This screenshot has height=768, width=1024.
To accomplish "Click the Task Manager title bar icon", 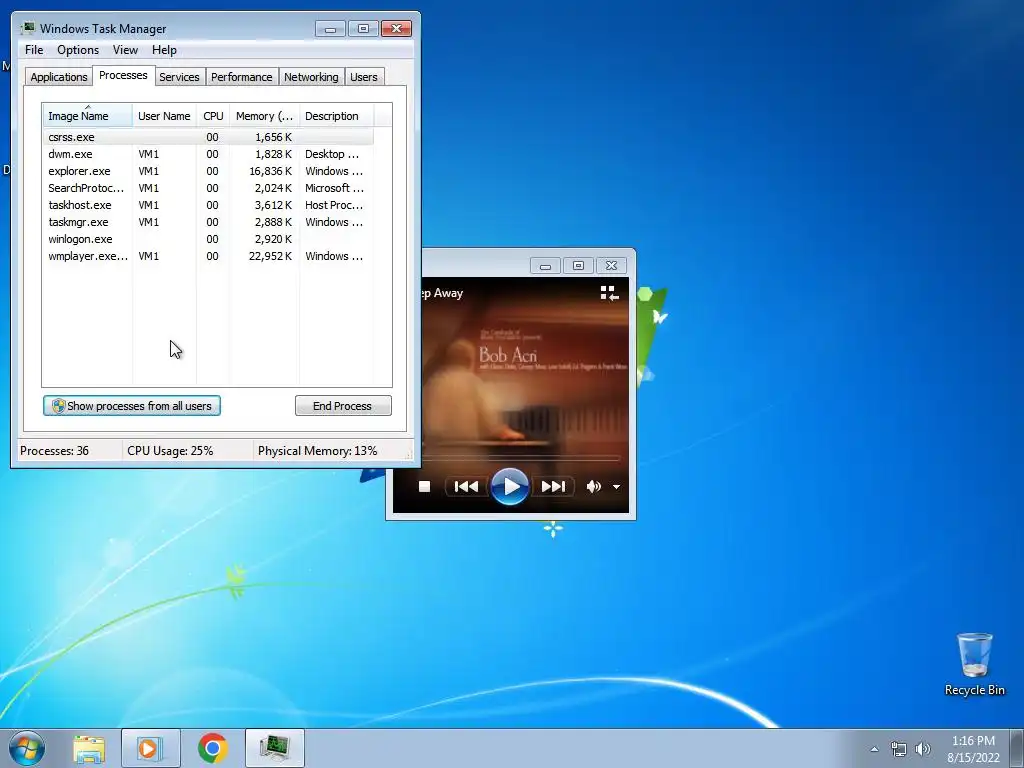I will 27,28.
